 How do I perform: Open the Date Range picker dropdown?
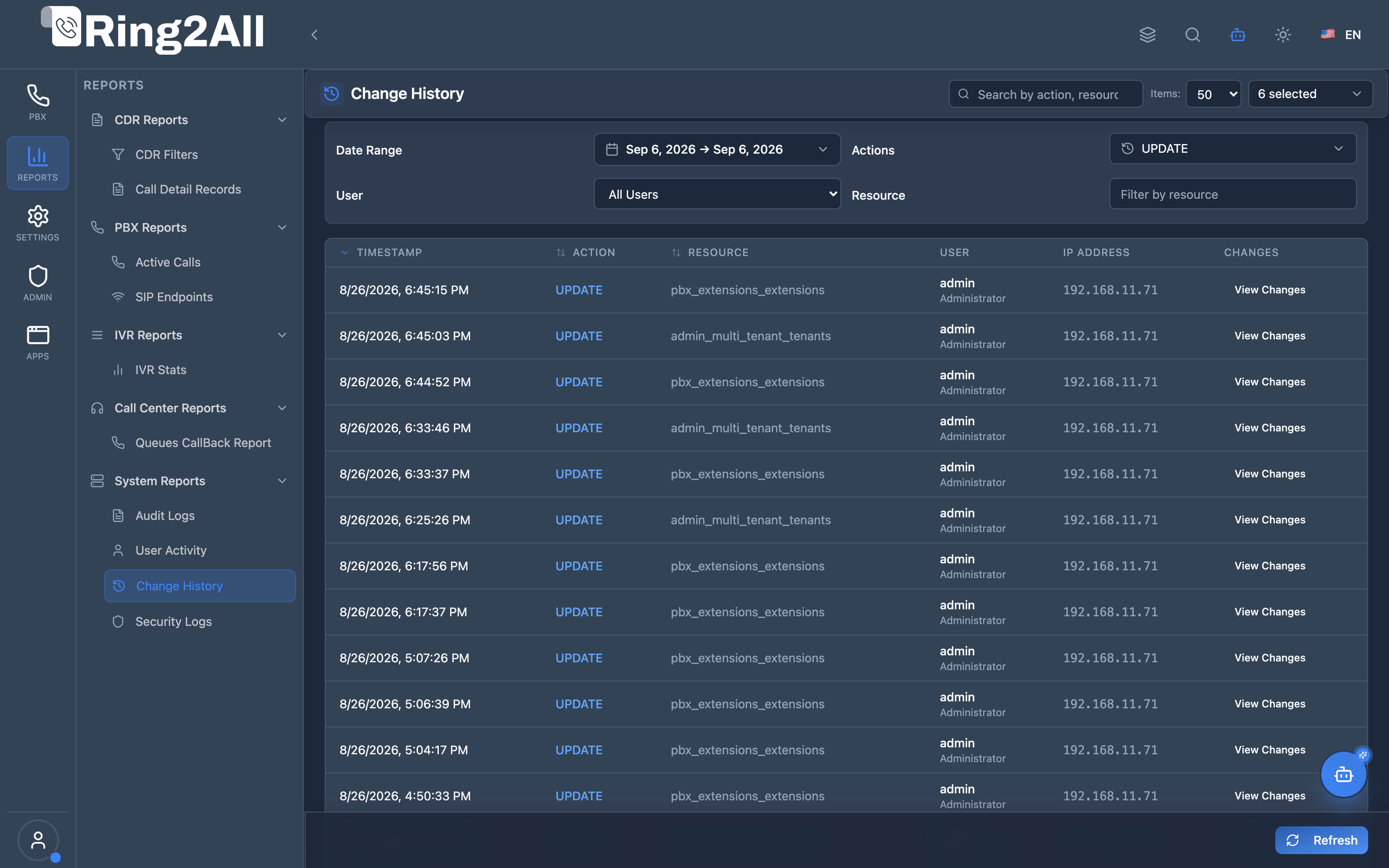point(717,149)
